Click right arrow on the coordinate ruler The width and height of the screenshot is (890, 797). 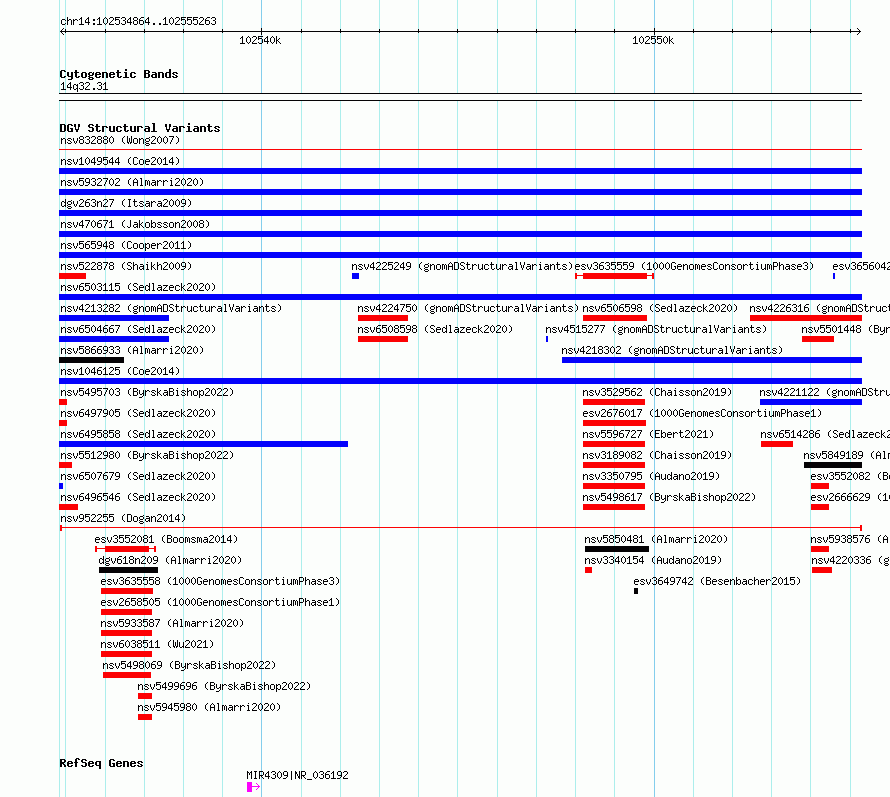tap(858, 32)
